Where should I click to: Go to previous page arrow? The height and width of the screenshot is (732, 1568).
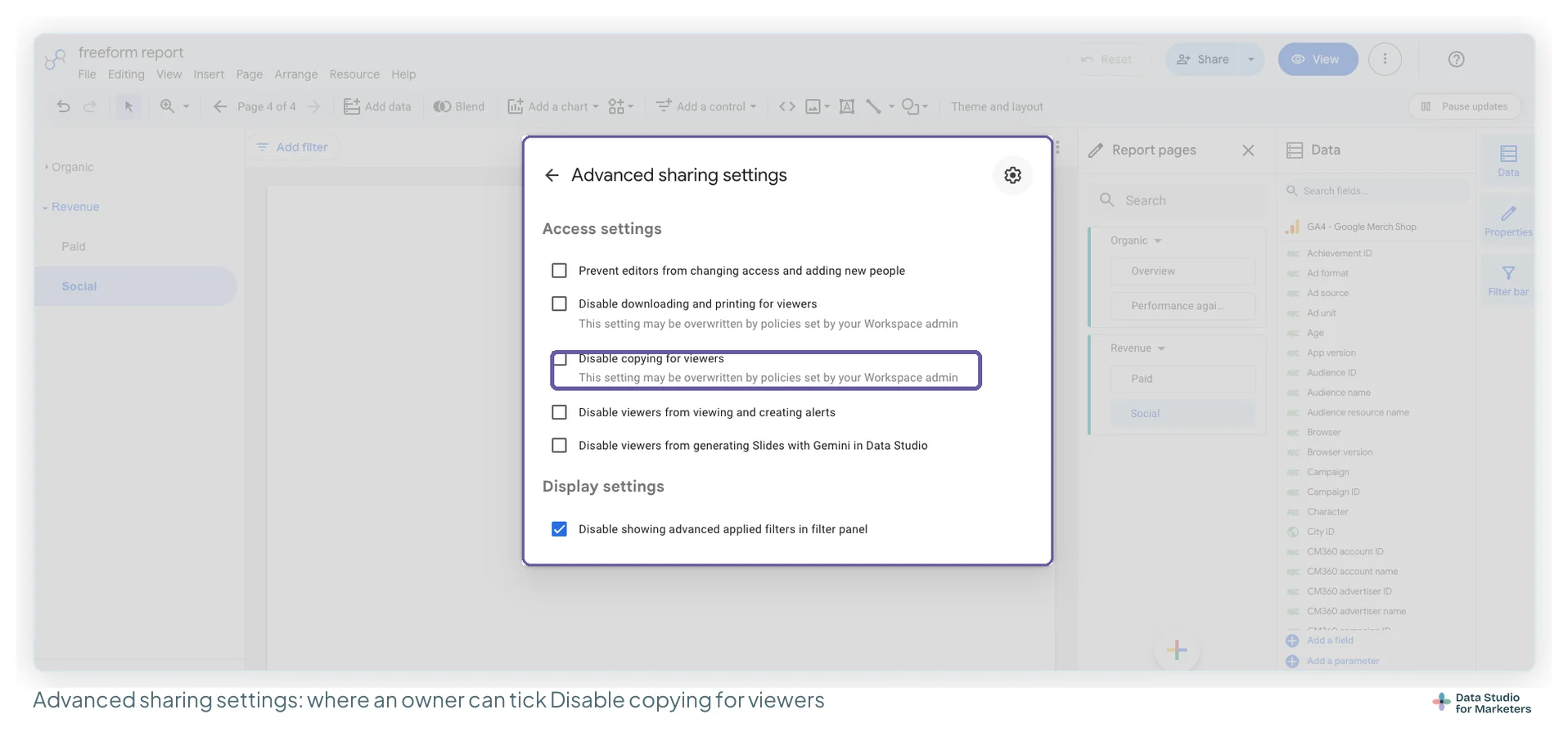point(220,106)
